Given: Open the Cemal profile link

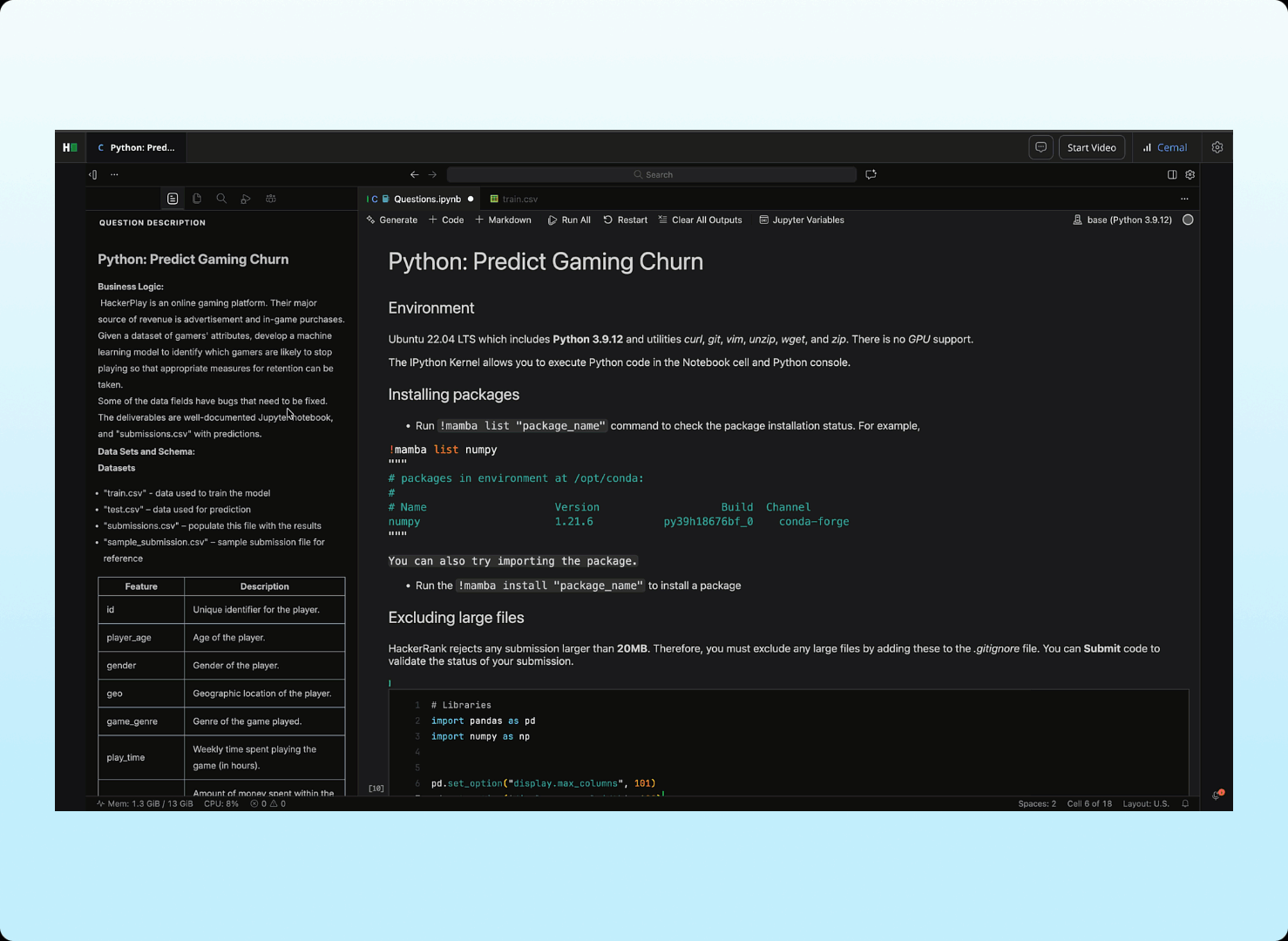Looking at the screenshot, I should pyautogui.click(x=1164, y=147).
